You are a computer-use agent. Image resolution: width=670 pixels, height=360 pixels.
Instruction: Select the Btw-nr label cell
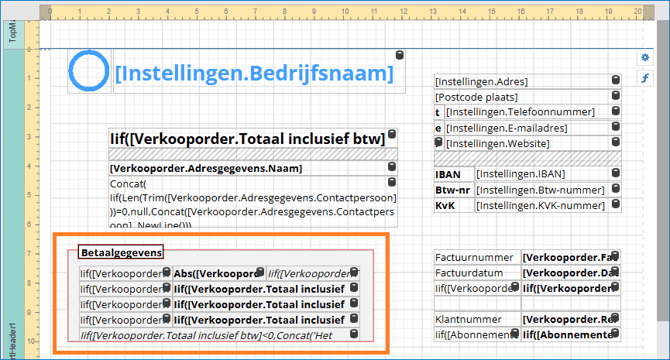click(454, 190)
